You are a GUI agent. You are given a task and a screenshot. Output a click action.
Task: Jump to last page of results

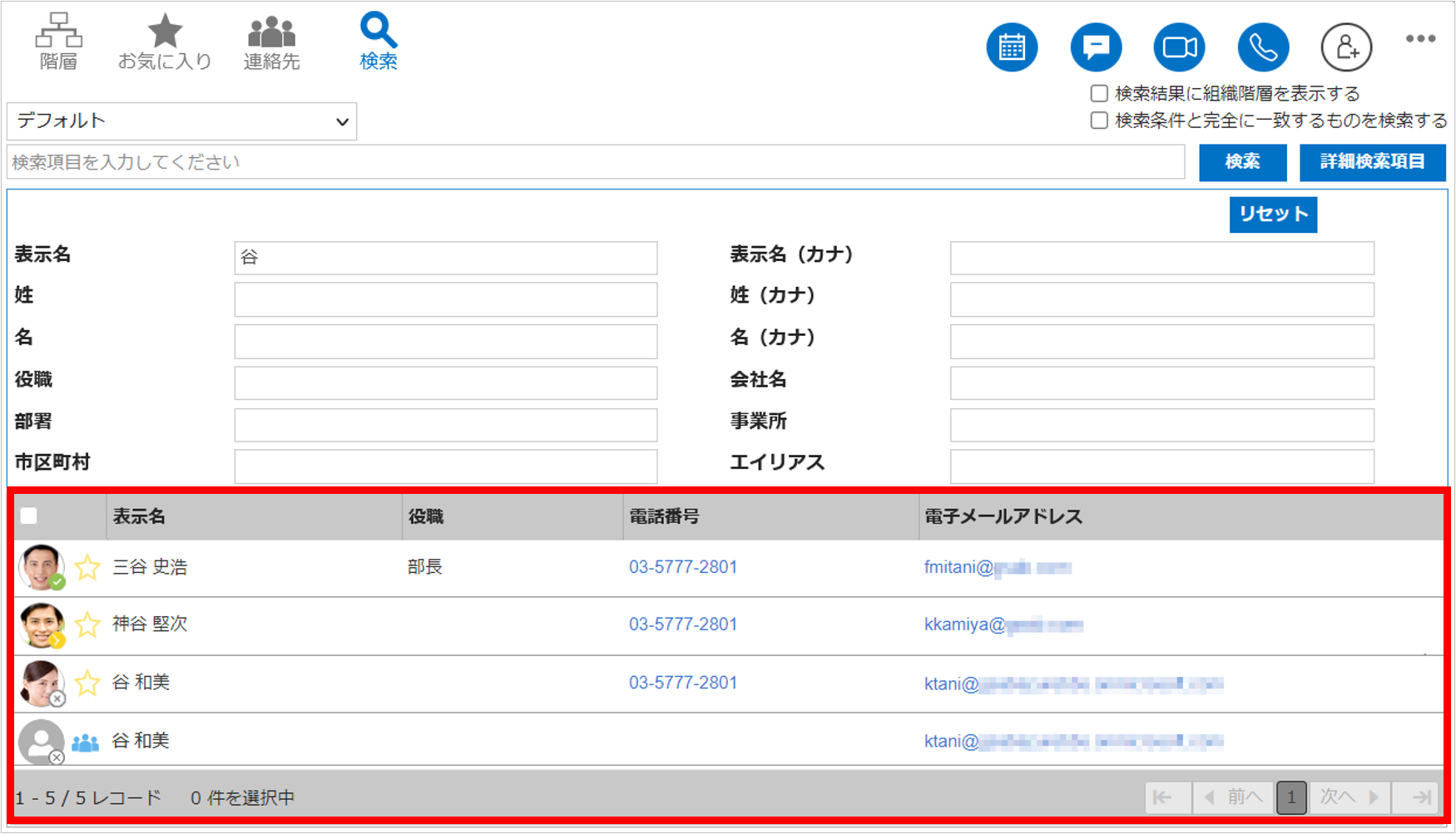(1421, 797)
